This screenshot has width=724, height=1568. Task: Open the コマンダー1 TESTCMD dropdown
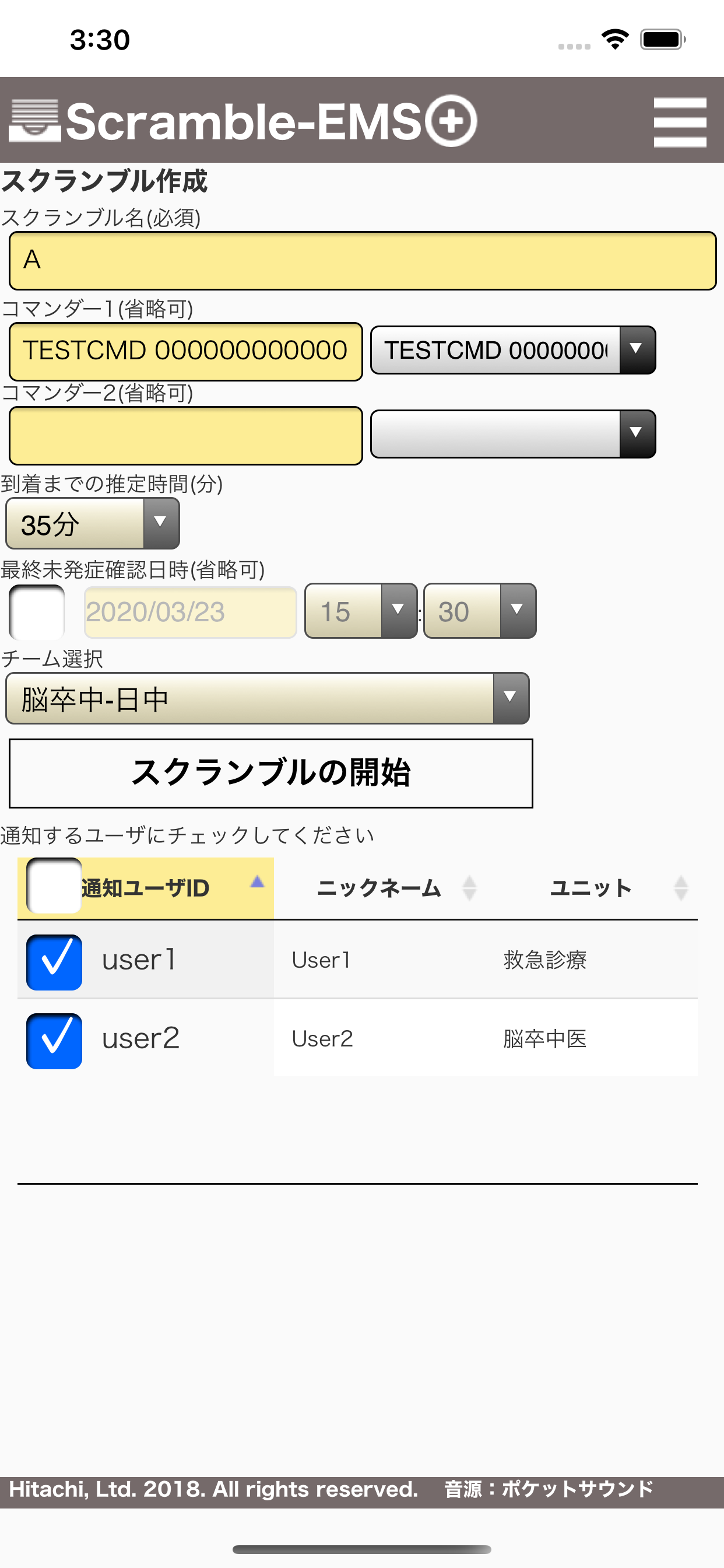tap(513, 350)
